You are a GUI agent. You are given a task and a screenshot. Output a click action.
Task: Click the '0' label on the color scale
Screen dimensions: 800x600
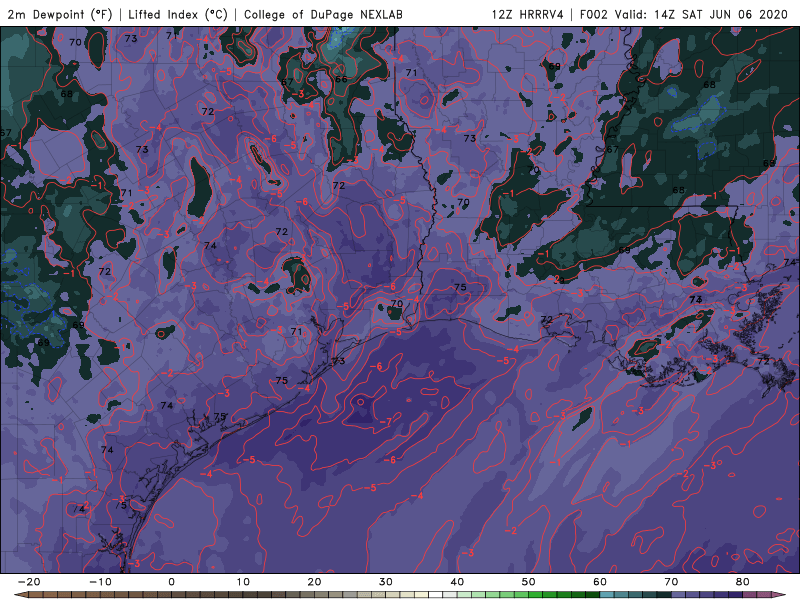(171, 582)
